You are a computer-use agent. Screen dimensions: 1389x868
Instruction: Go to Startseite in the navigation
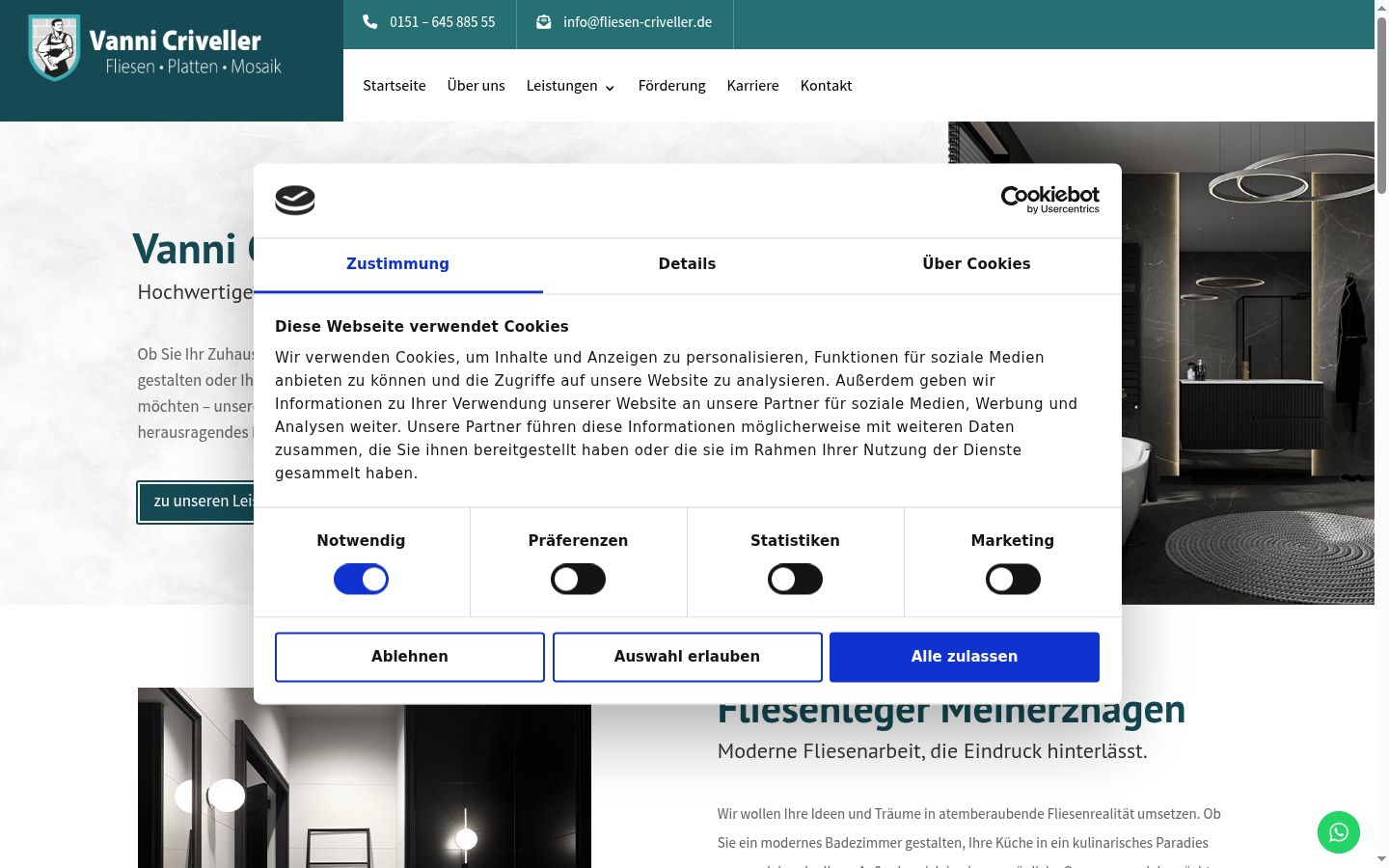point(395,86)
